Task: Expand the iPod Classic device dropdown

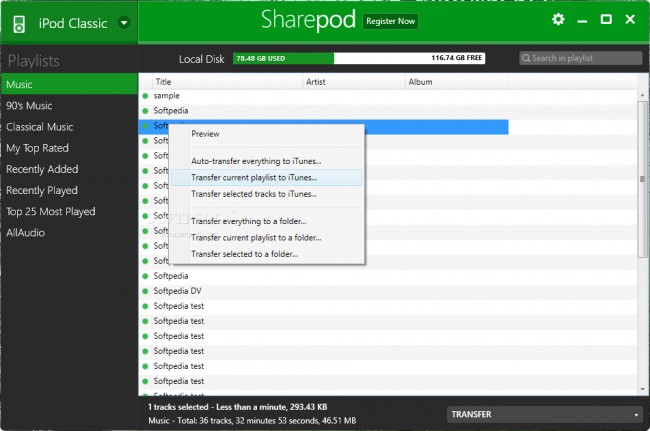Action: tap(122, 22)
